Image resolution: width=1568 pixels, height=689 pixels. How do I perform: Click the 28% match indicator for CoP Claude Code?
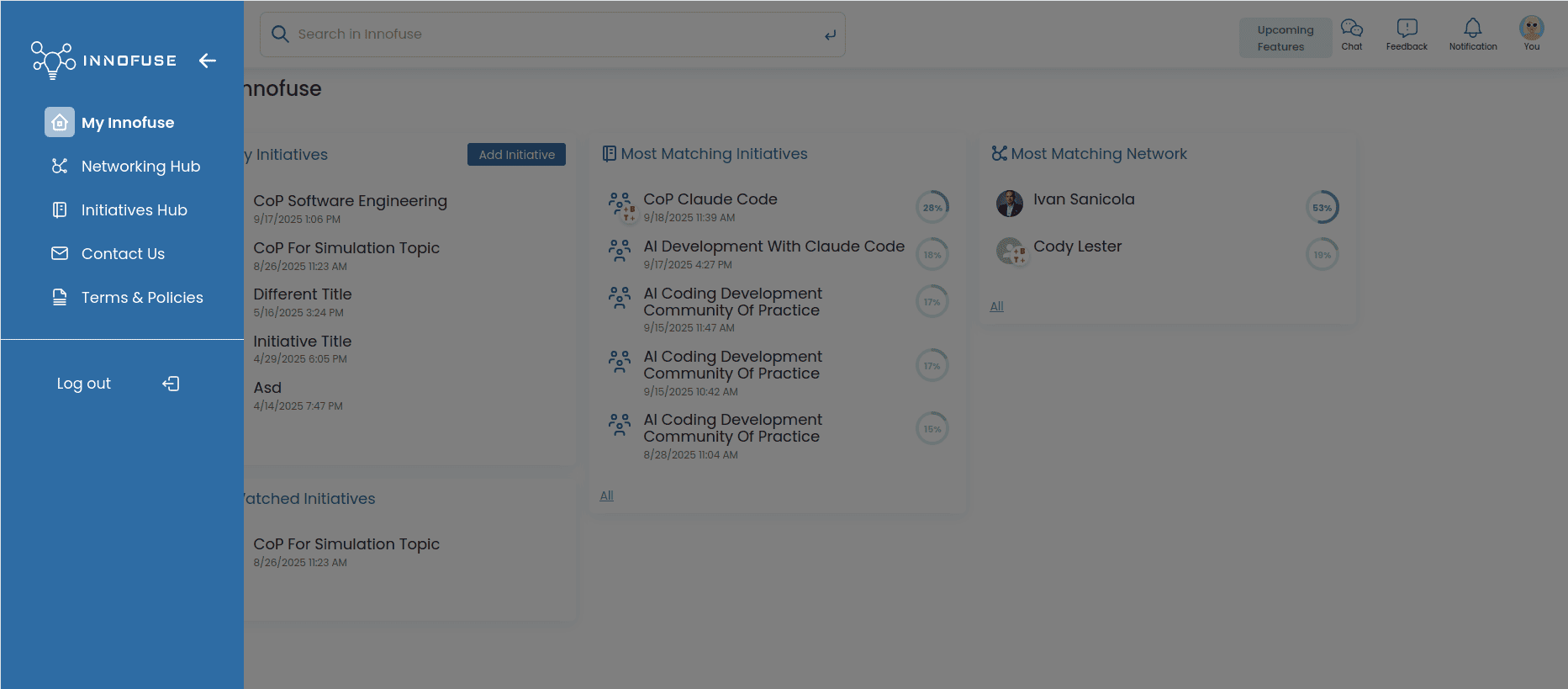pyautogui.click(x=932, y=207)
